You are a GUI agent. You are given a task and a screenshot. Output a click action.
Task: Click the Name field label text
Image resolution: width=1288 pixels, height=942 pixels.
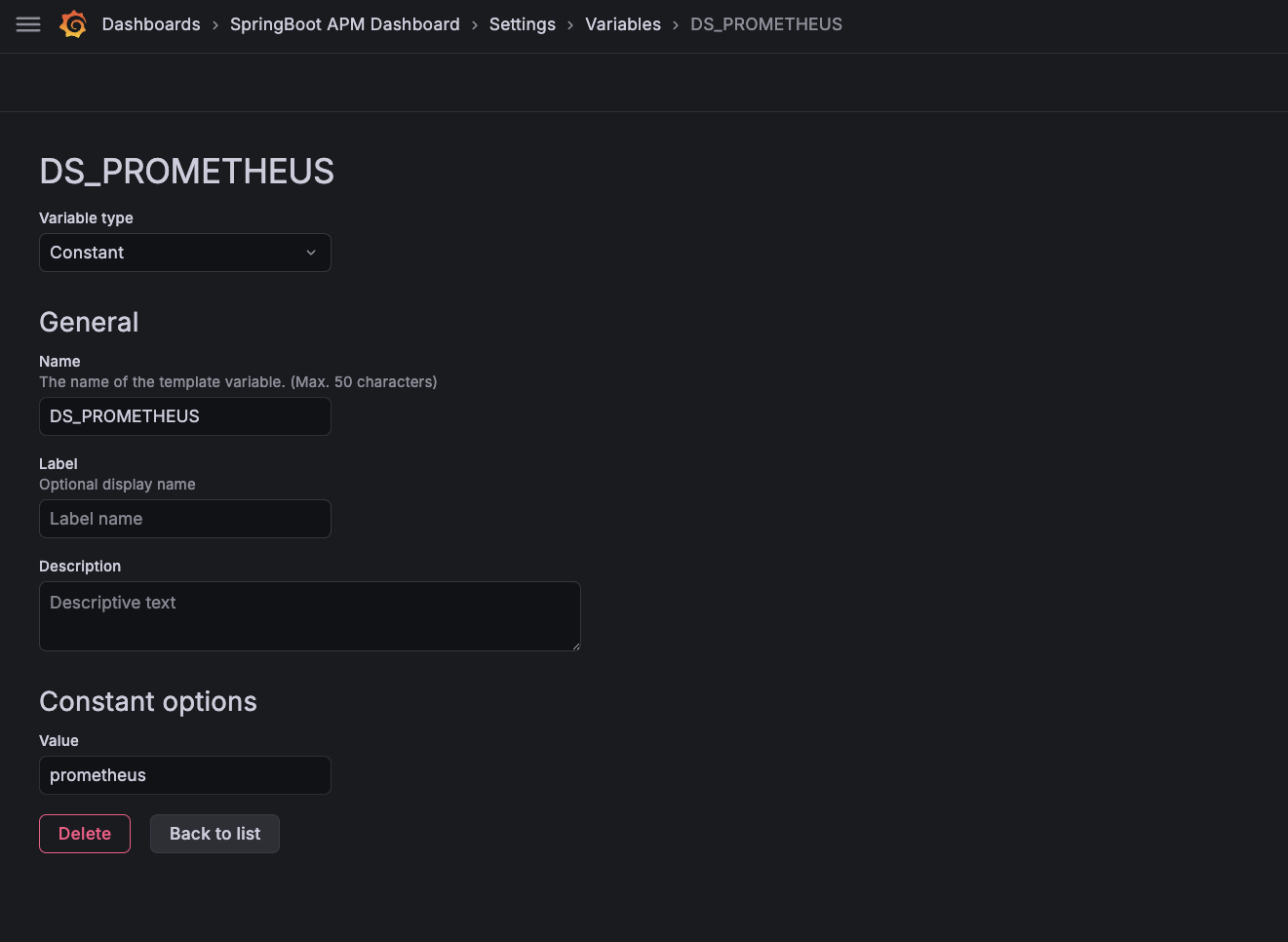(59, 361)
